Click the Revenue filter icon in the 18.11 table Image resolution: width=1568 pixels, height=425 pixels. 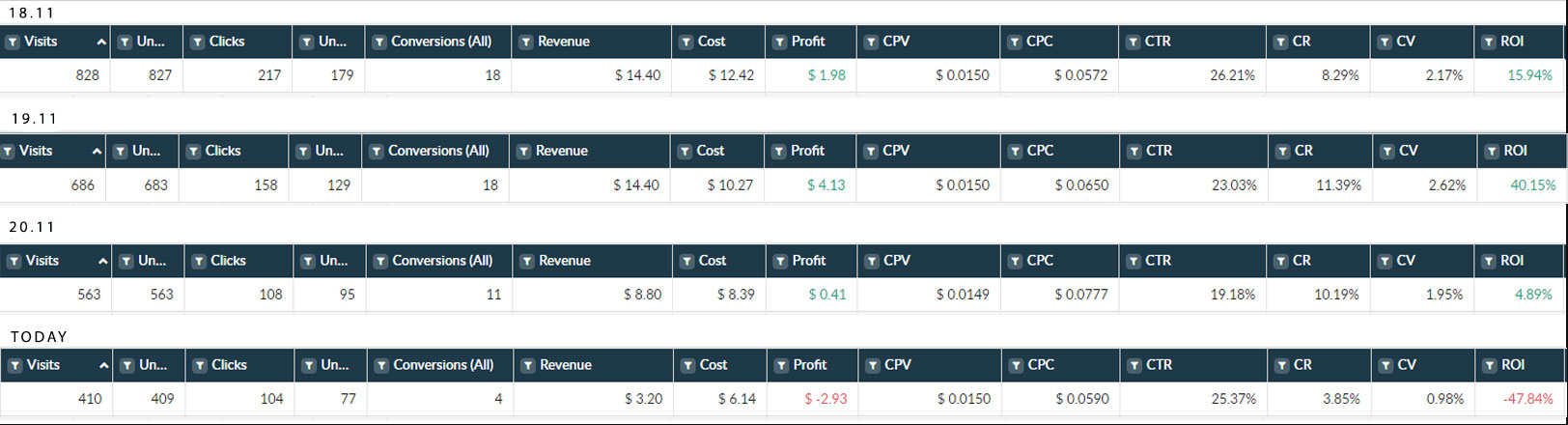point(526,42)
